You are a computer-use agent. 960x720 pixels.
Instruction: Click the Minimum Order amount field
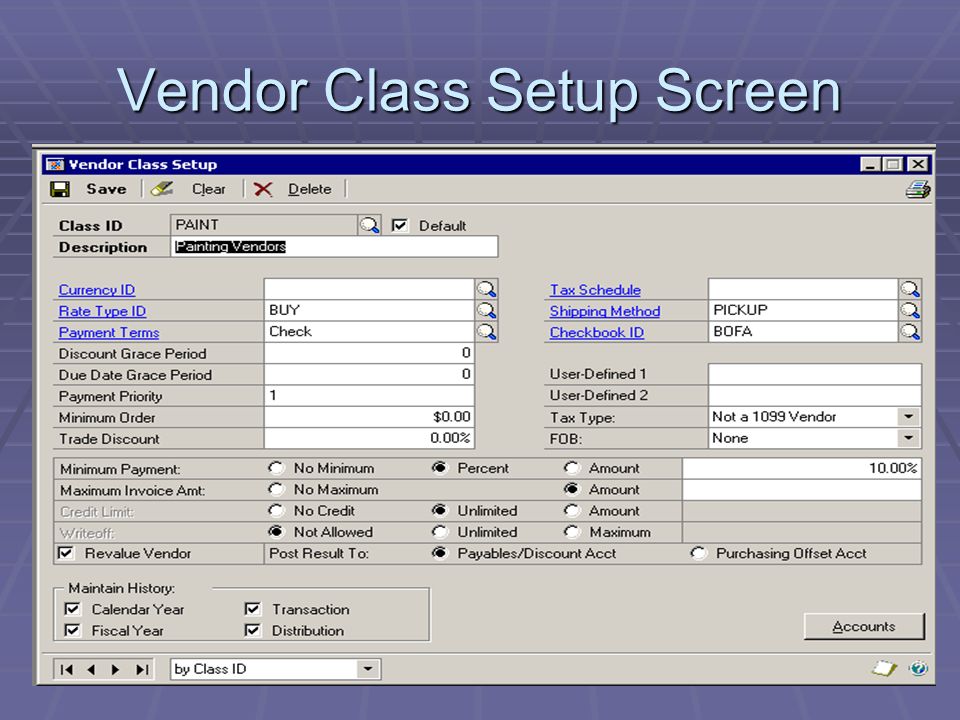click(x=369, y=418)
